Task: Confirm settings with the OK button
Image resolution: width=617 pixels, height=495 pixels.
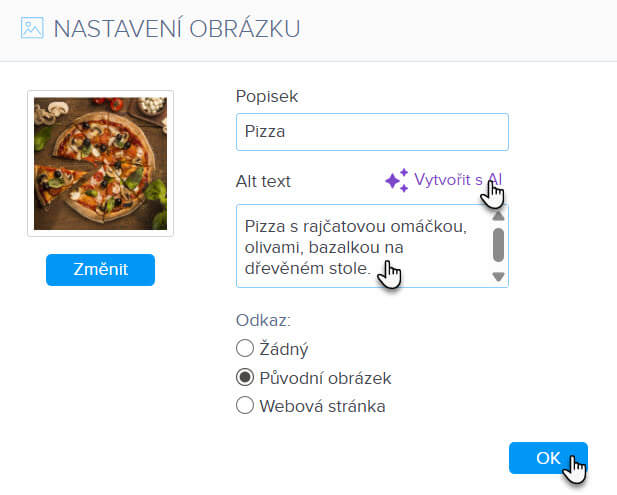Action: click(x=548, y=458)
